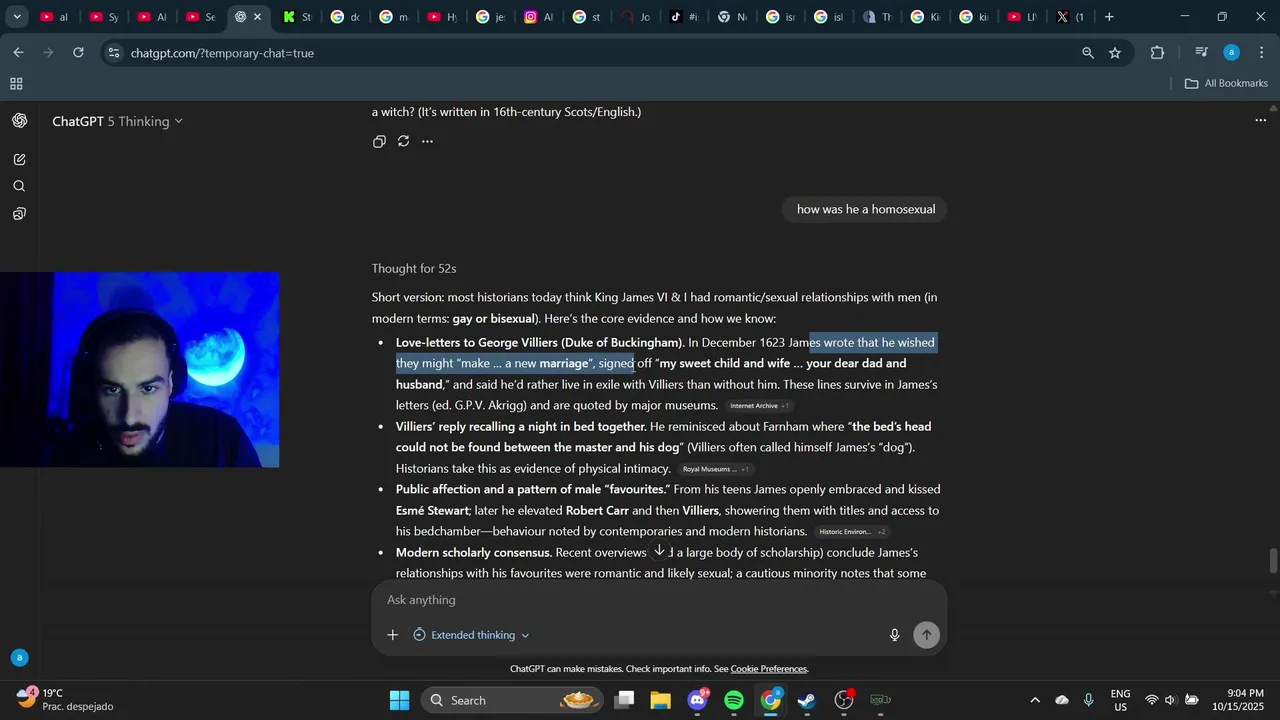Reload the page in browser toolbar

78,52
